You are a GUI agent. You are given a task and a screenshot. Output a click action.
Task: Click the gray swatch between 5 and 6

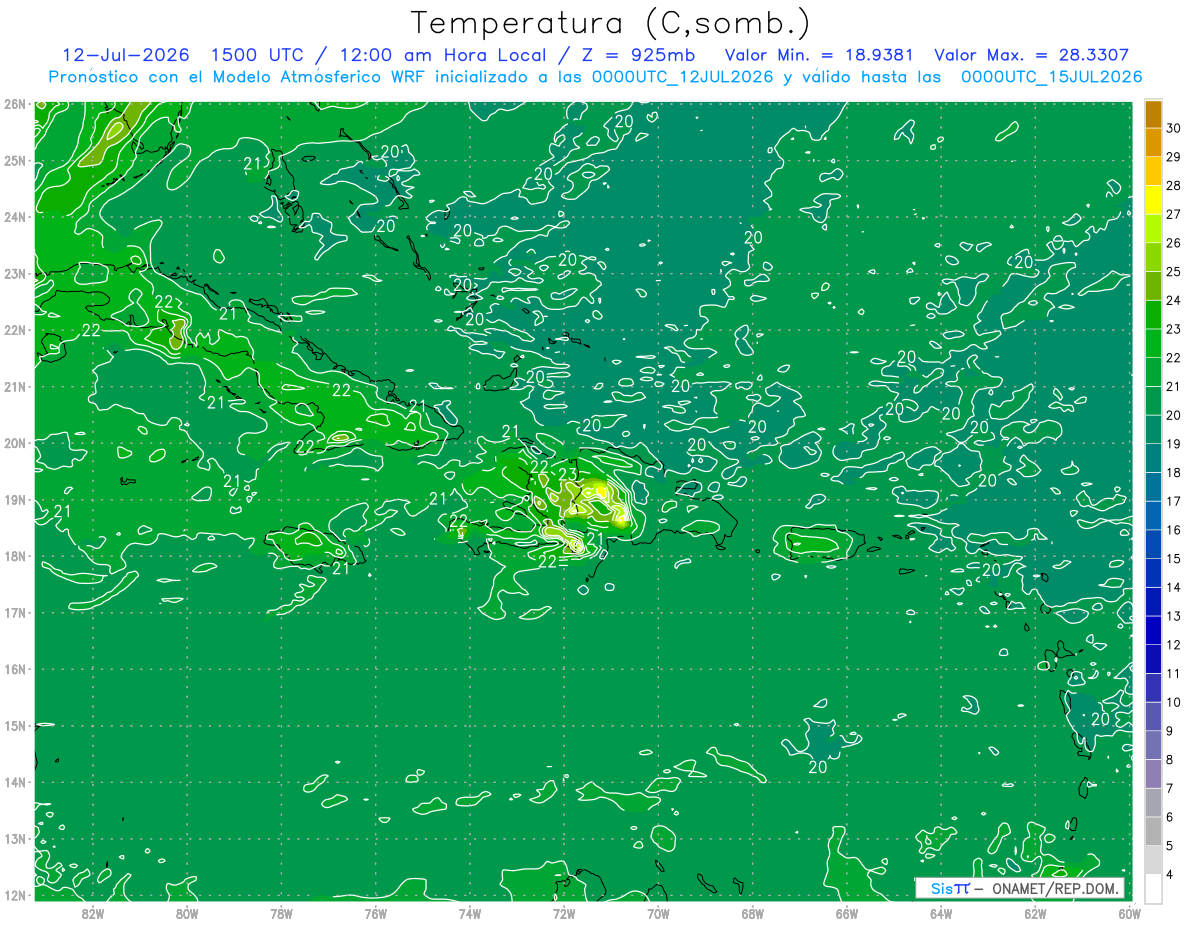pyautogui.click(x=1153, y=832)
